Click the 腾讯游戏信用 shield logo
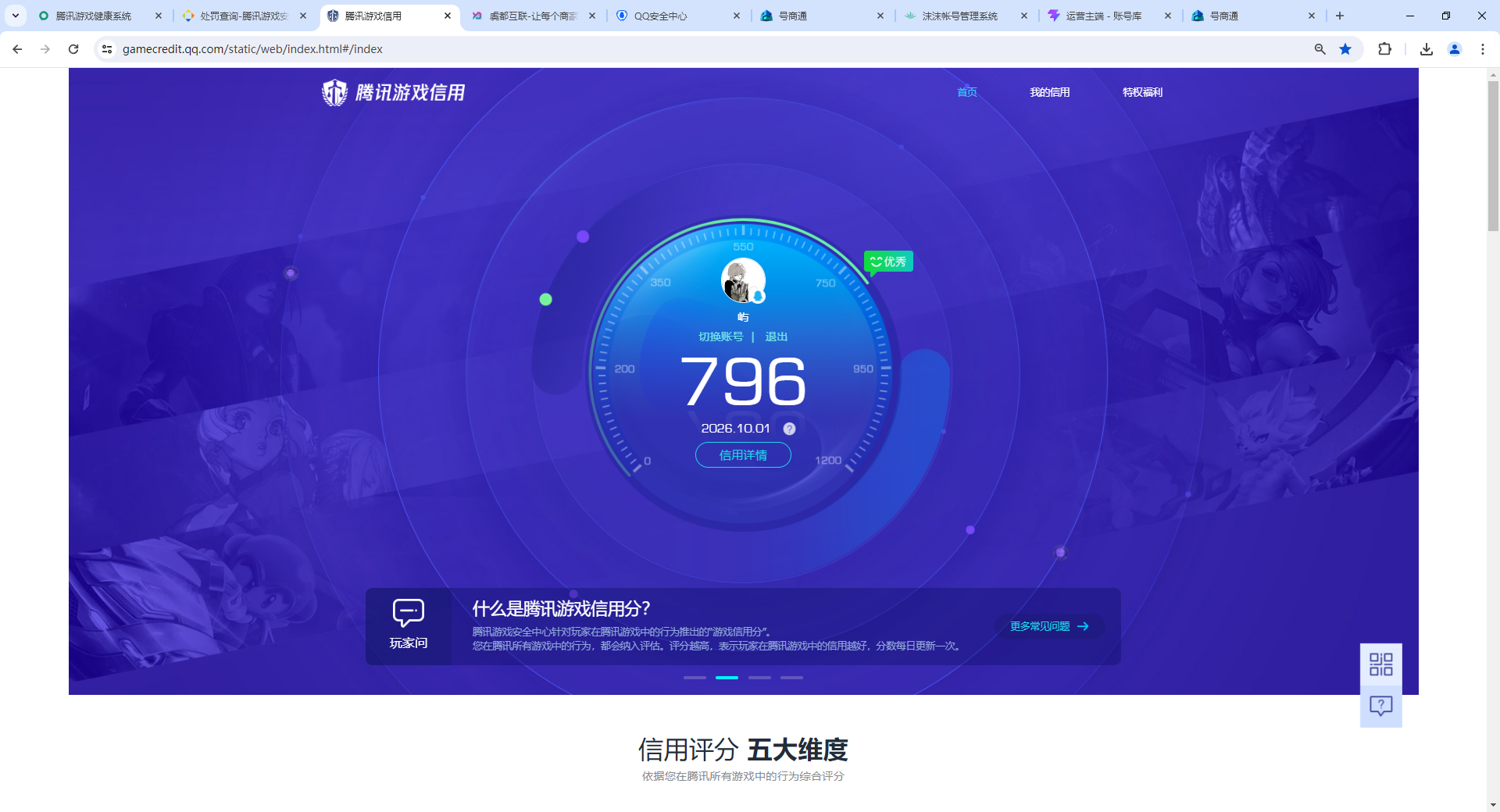The image size is (1500, 812). coord(334,93)
